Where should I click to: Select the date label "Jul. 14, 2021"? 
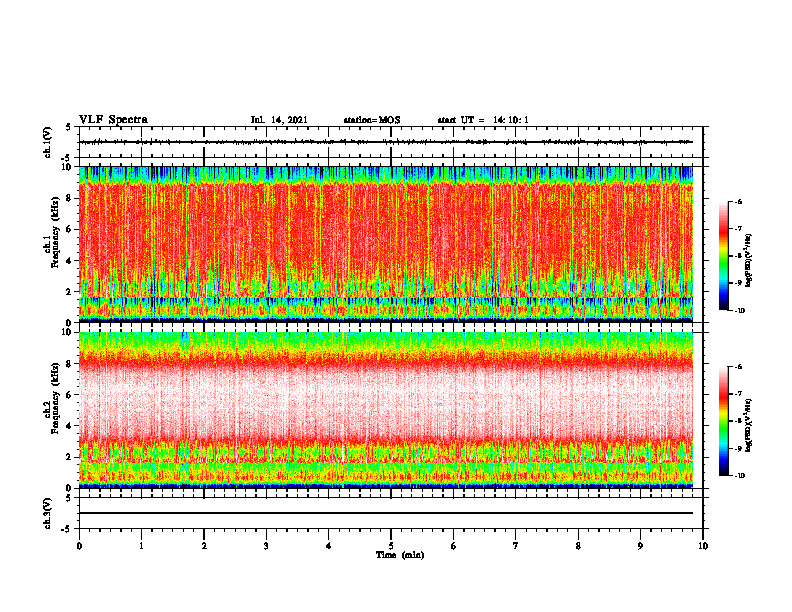coord(279,120)
